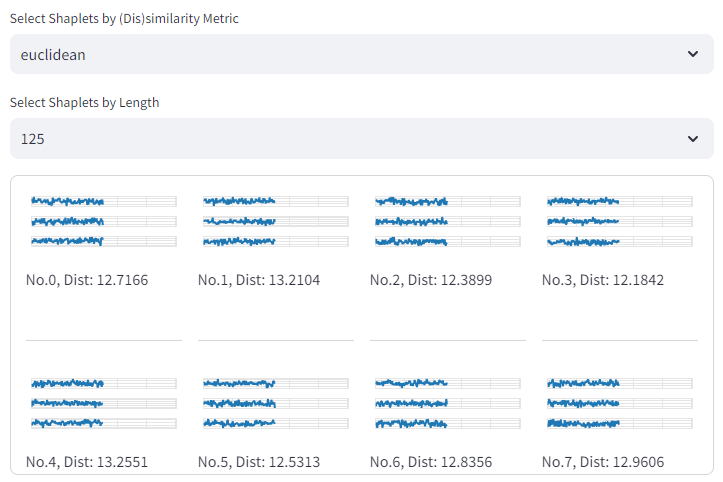The image size is (723, 482).
Task: Click the caption 'No.3, Dist: 12.1842'
Action: click(x=603, y=280)
